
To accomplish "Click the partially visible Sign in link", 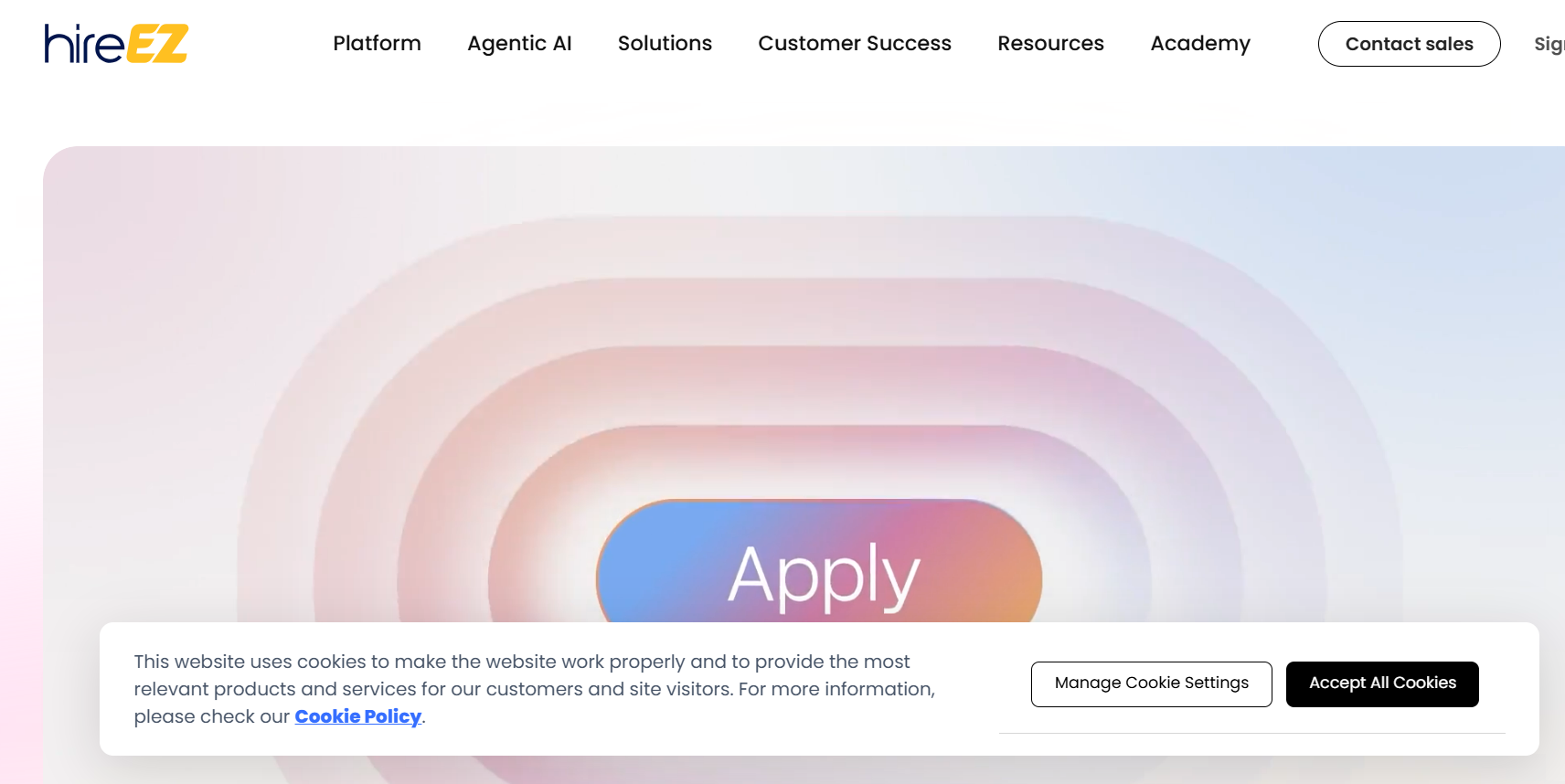I will tap(1549, 44).
